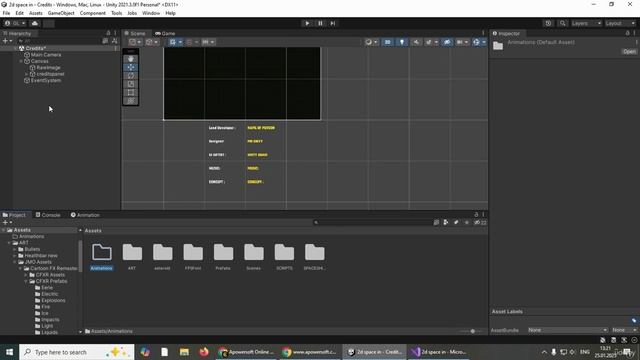The width and height of the screenshot is (640, 360).
Task: Select the Explosions folder in project tree
Action: click(53, 300)
